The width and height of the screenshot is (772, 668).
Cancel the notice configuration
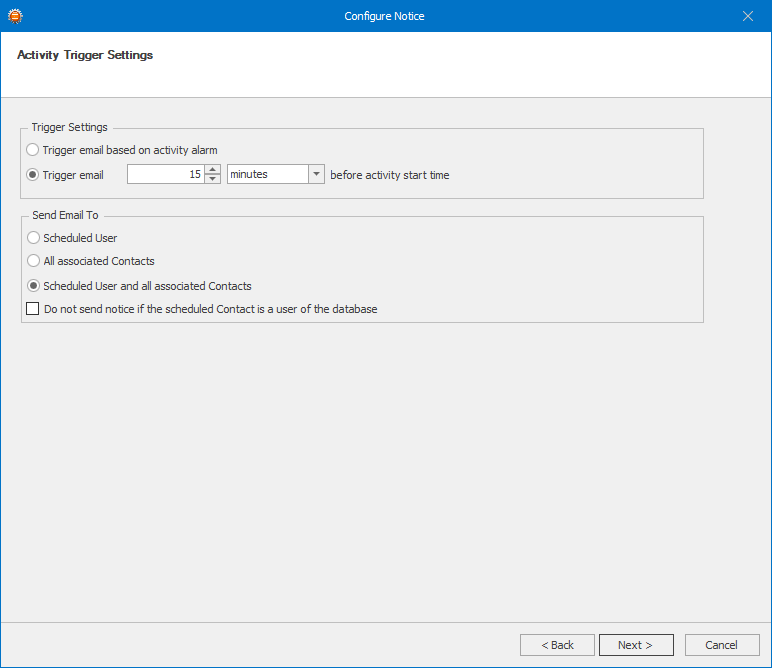tap(721, 645)
